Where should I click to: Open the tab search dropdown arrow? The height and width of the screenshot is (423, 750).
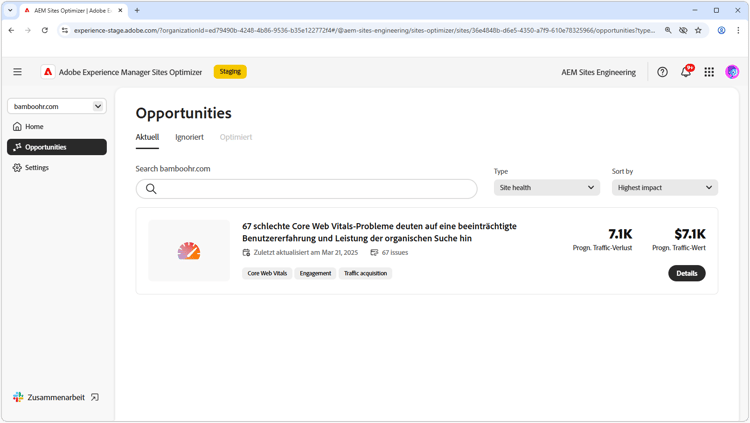[10, 10]
